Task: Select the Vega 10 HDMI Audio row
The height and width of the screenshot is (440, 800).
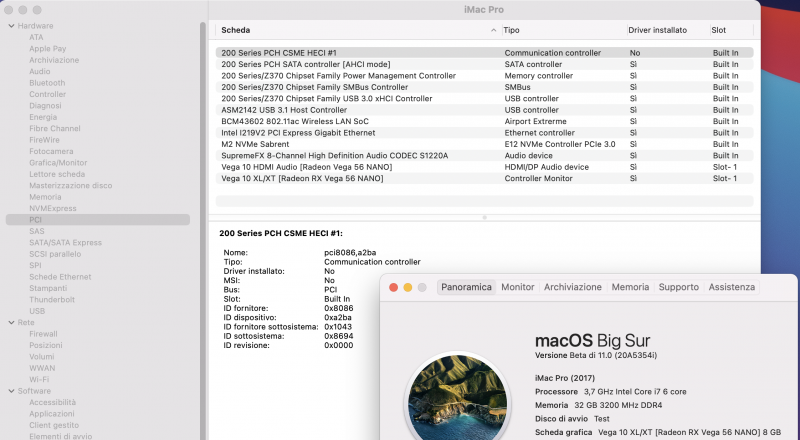Action: [x=484, y=167]
